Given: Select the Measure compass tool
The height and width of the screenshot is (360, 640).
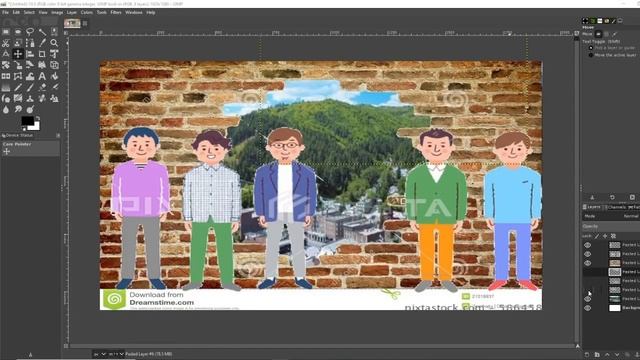Looking at the screenshot, I should (x=6, y=54).
